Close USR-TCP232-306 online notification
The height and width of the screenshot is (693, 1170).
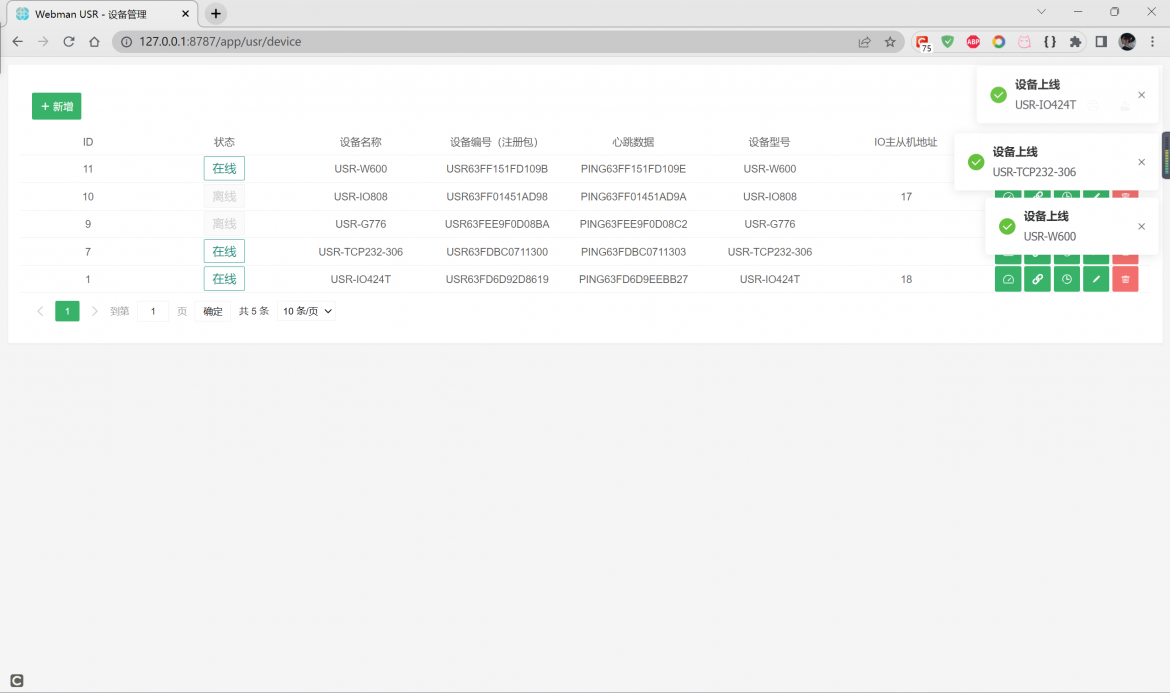pos(1142,162)
